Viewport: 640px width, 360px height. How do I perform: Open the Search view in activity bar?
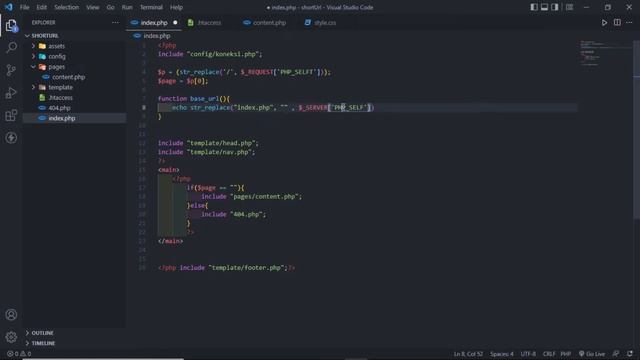[11, 47]
